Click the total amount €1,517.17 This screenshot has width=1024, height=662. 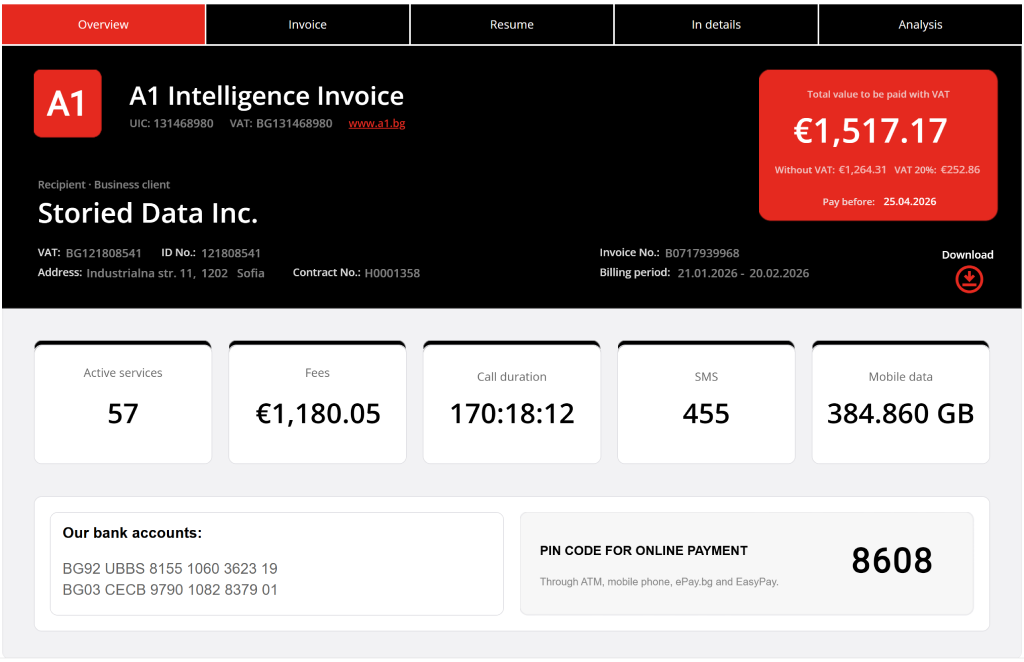pyautogui.click(x=871, y=131)
